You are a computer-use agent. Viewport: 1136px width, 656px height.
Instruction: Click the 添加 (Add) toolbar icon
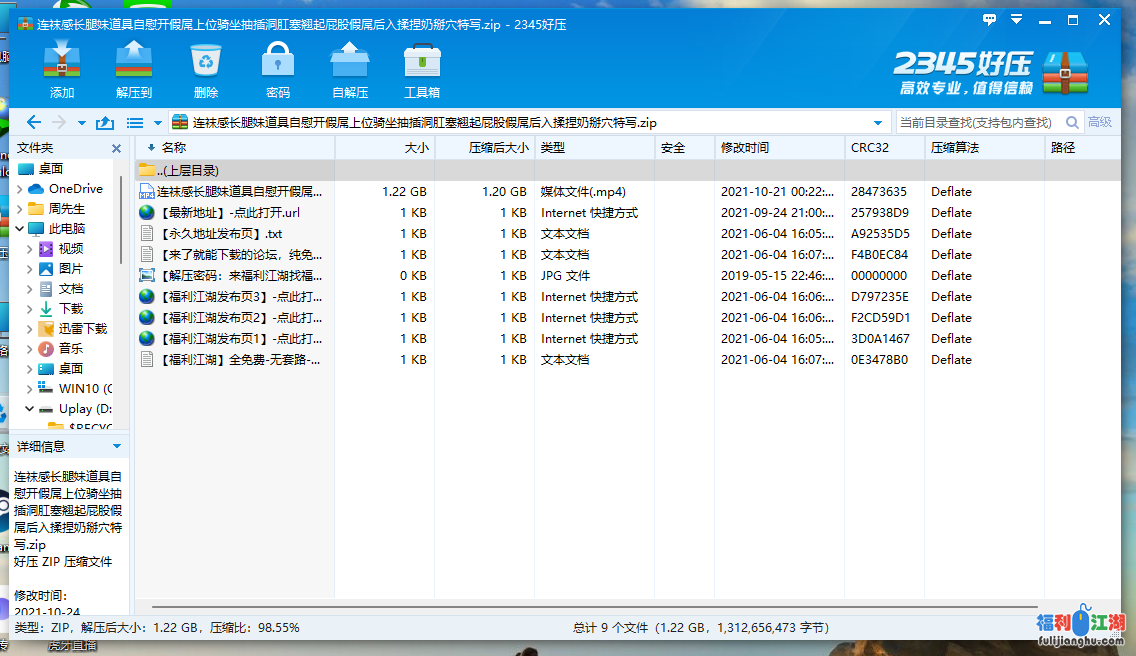pos(62,62)
